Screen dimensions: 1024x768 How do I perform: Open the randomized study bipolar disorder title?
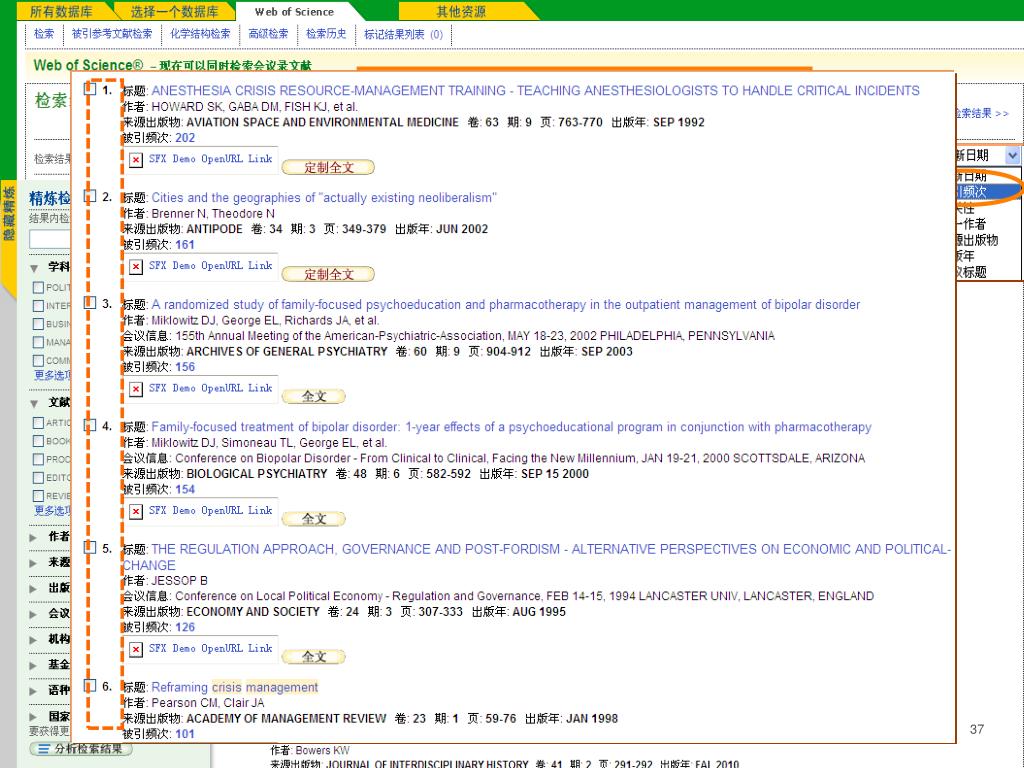coord(505,305)
